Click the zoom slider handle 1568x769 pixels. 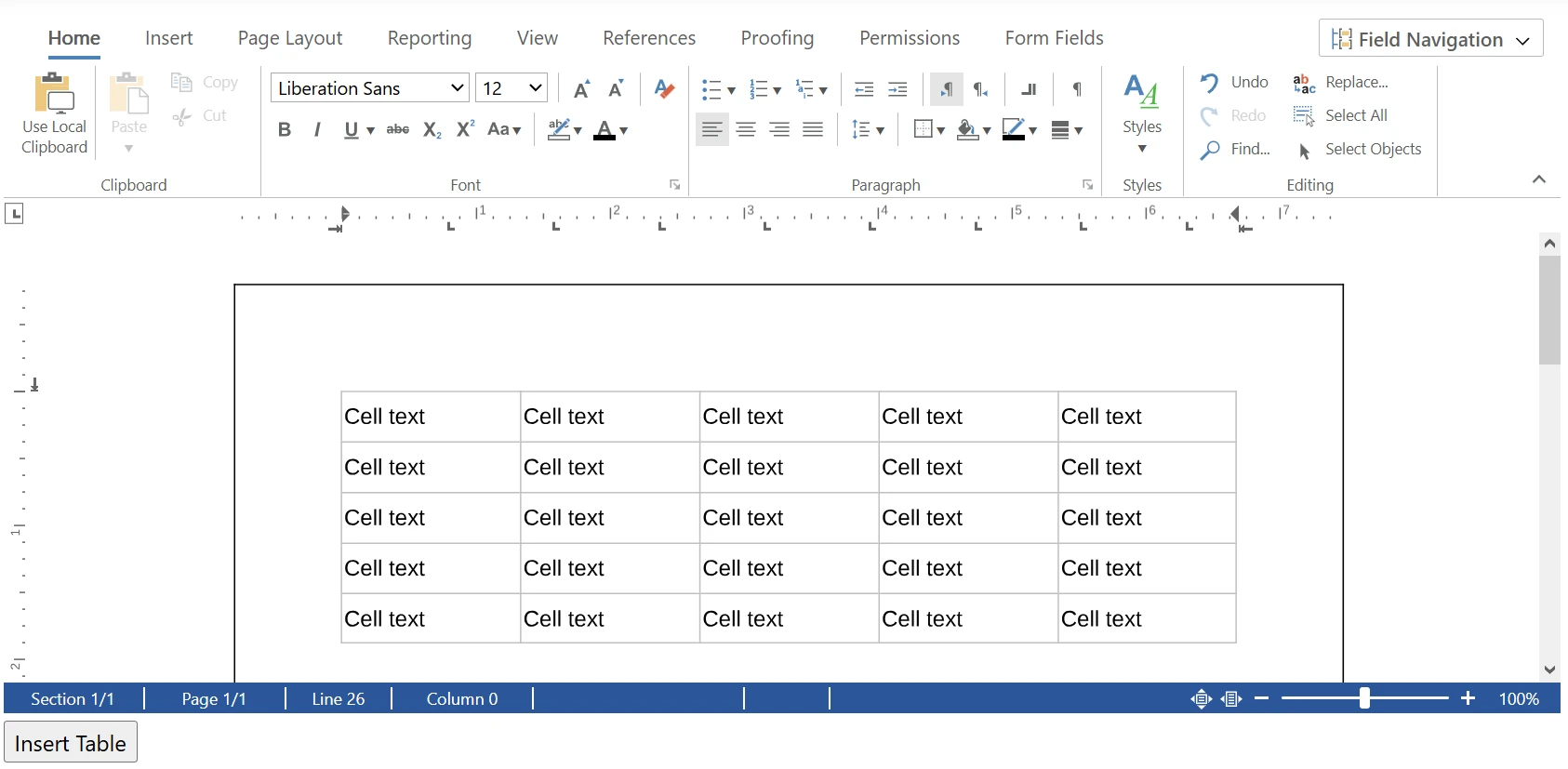tap(1364, 698)
